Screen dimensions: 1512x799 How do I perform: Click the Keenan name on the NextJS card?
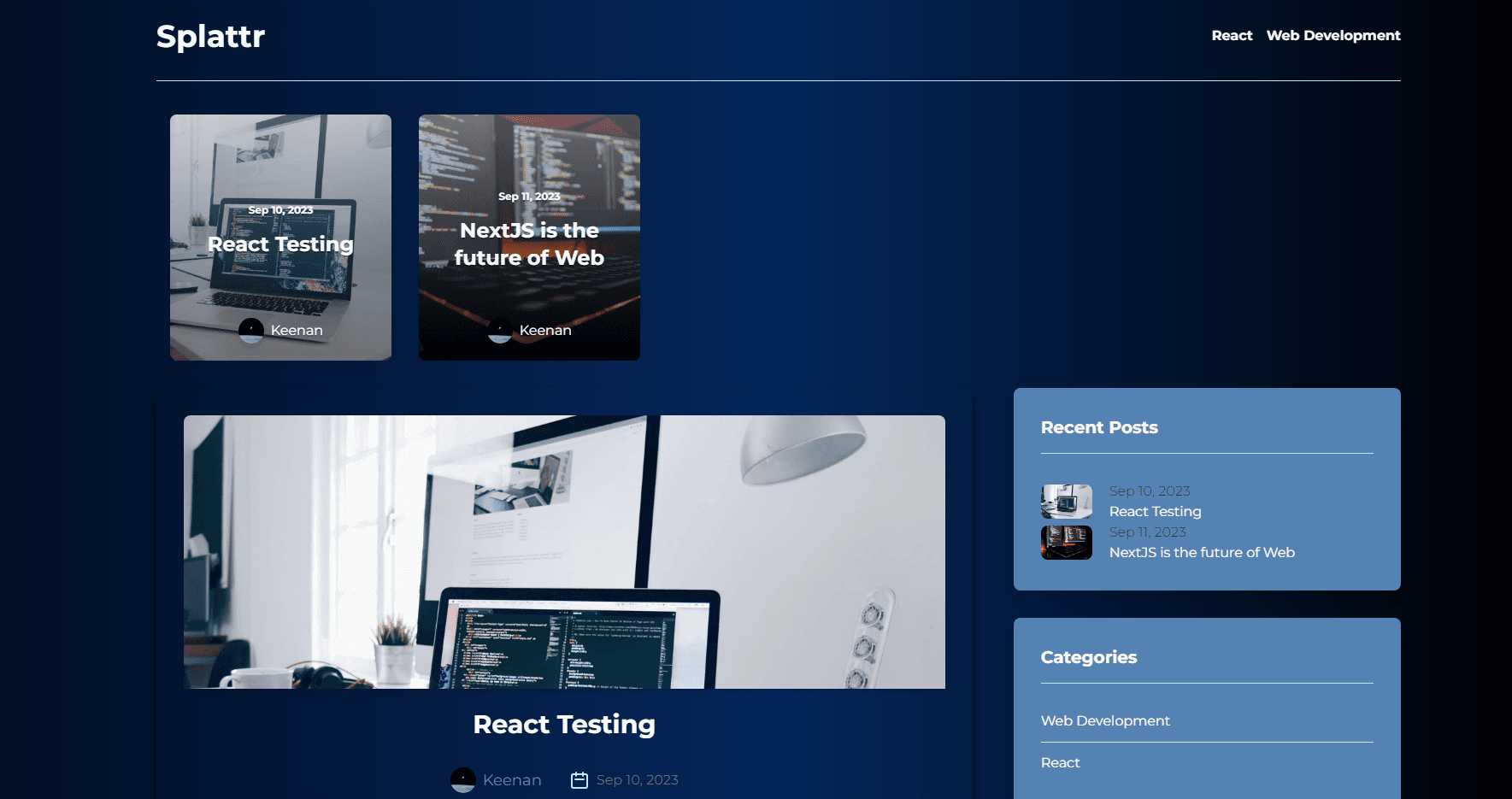[x=545, y=330]
